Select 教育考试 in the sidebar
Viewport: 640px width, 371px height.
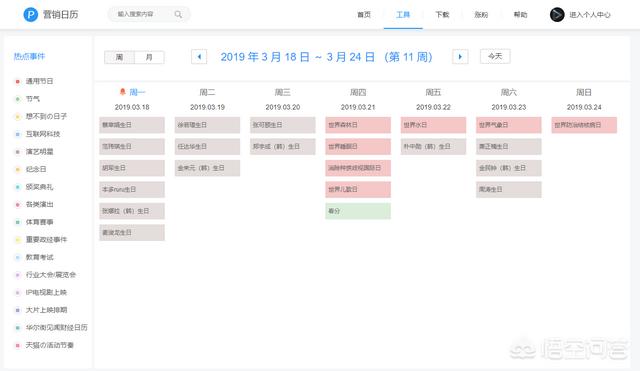click(x=39, y=257)
